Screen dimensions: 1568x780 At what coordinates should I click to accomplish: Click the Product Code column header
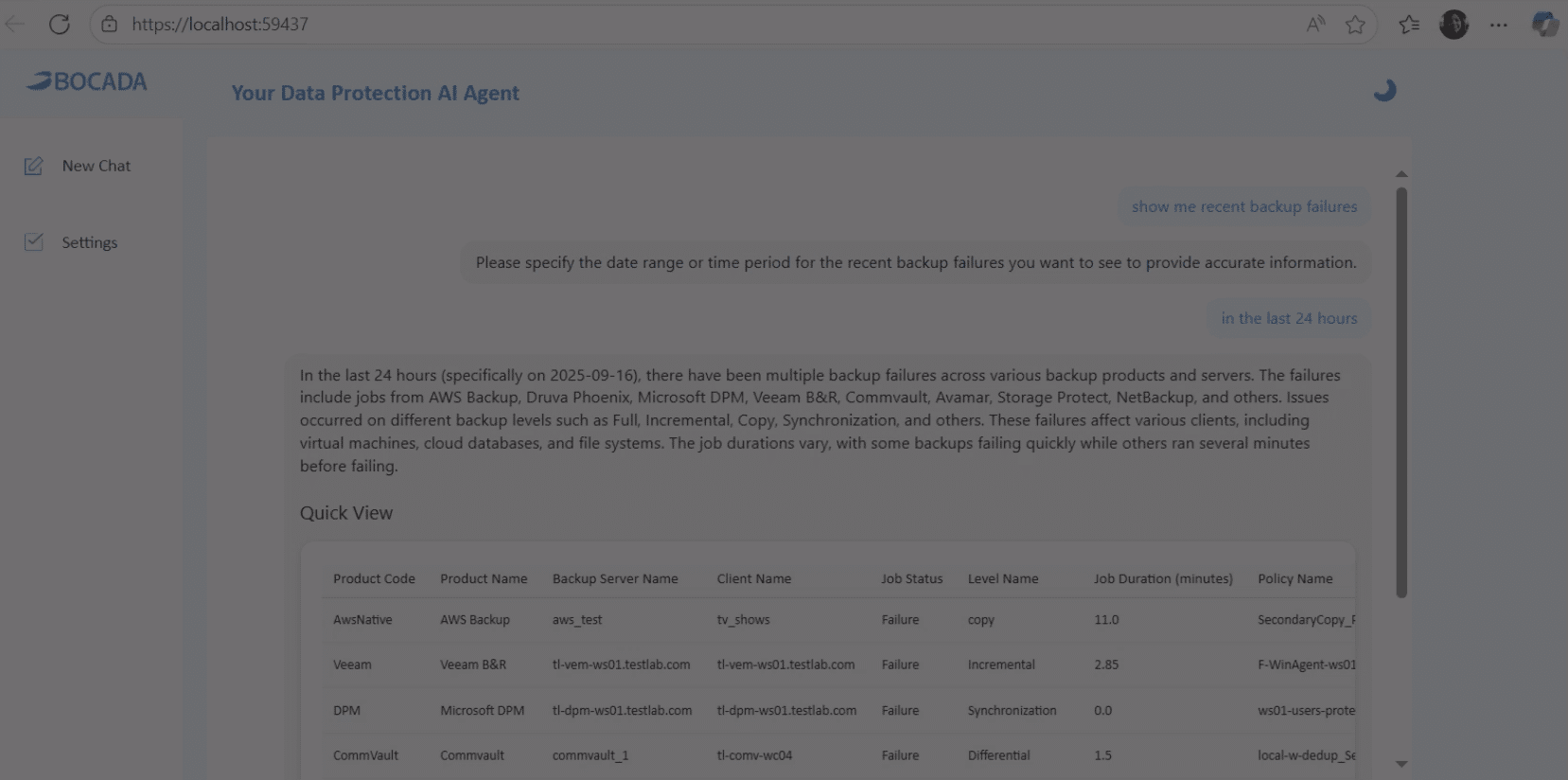[x=374, y=578]
